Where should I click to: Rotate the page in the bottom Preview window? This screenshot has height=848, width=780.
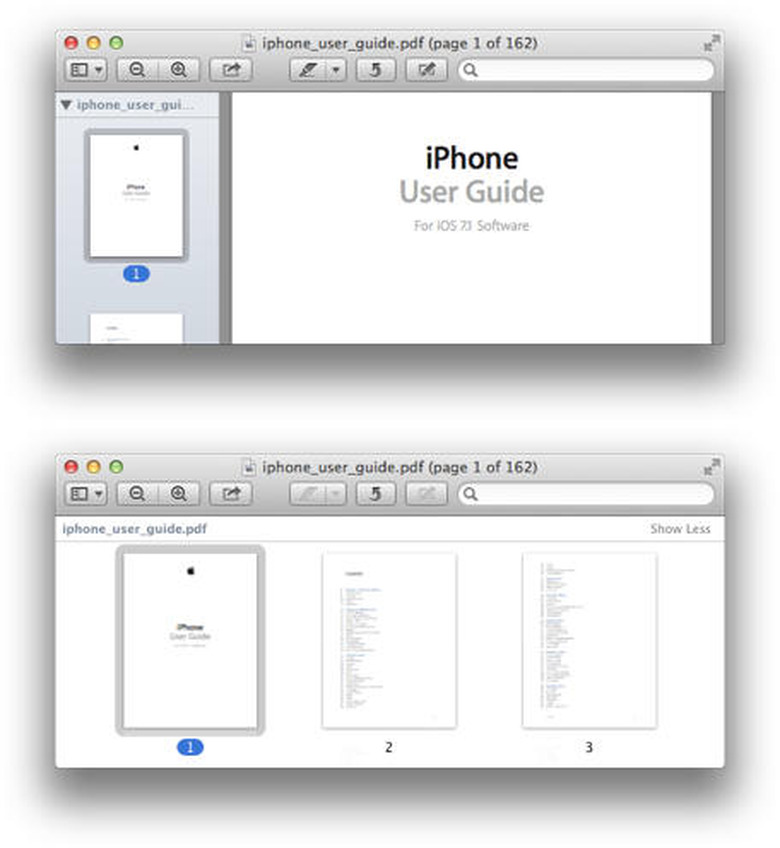(x=375, y=494)
